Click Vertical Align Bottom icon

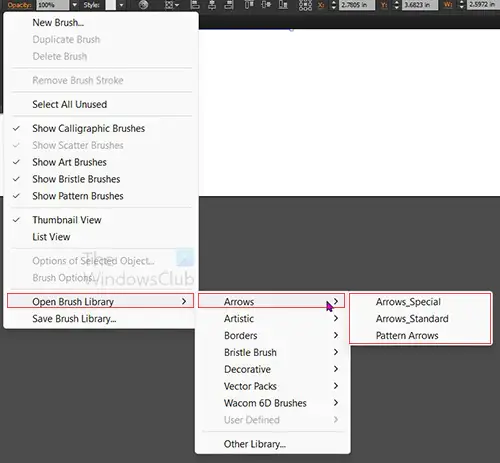tap(283, 5)
